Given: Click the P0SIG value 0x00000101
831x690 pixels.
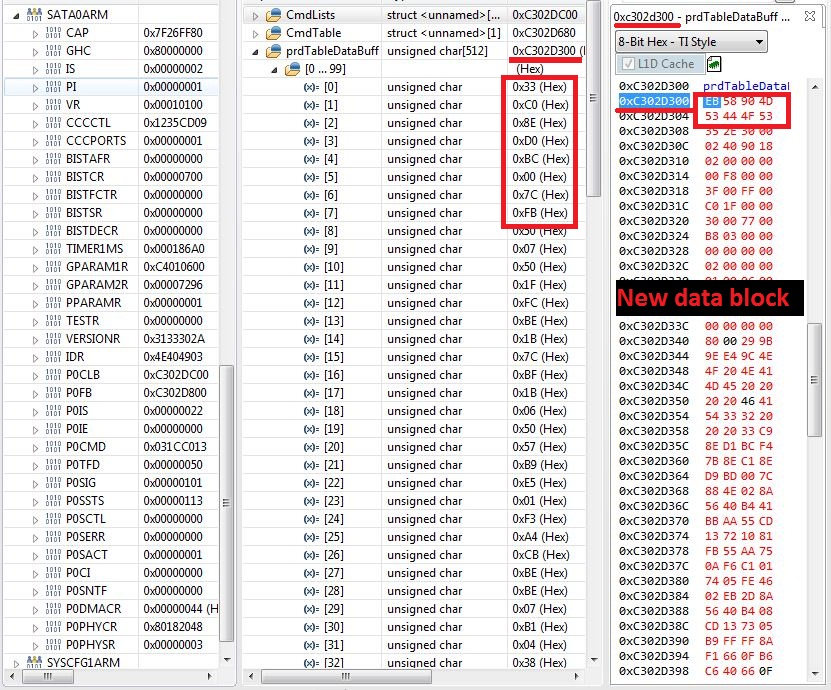Looking at the screenshot, I should coord(173,483).
